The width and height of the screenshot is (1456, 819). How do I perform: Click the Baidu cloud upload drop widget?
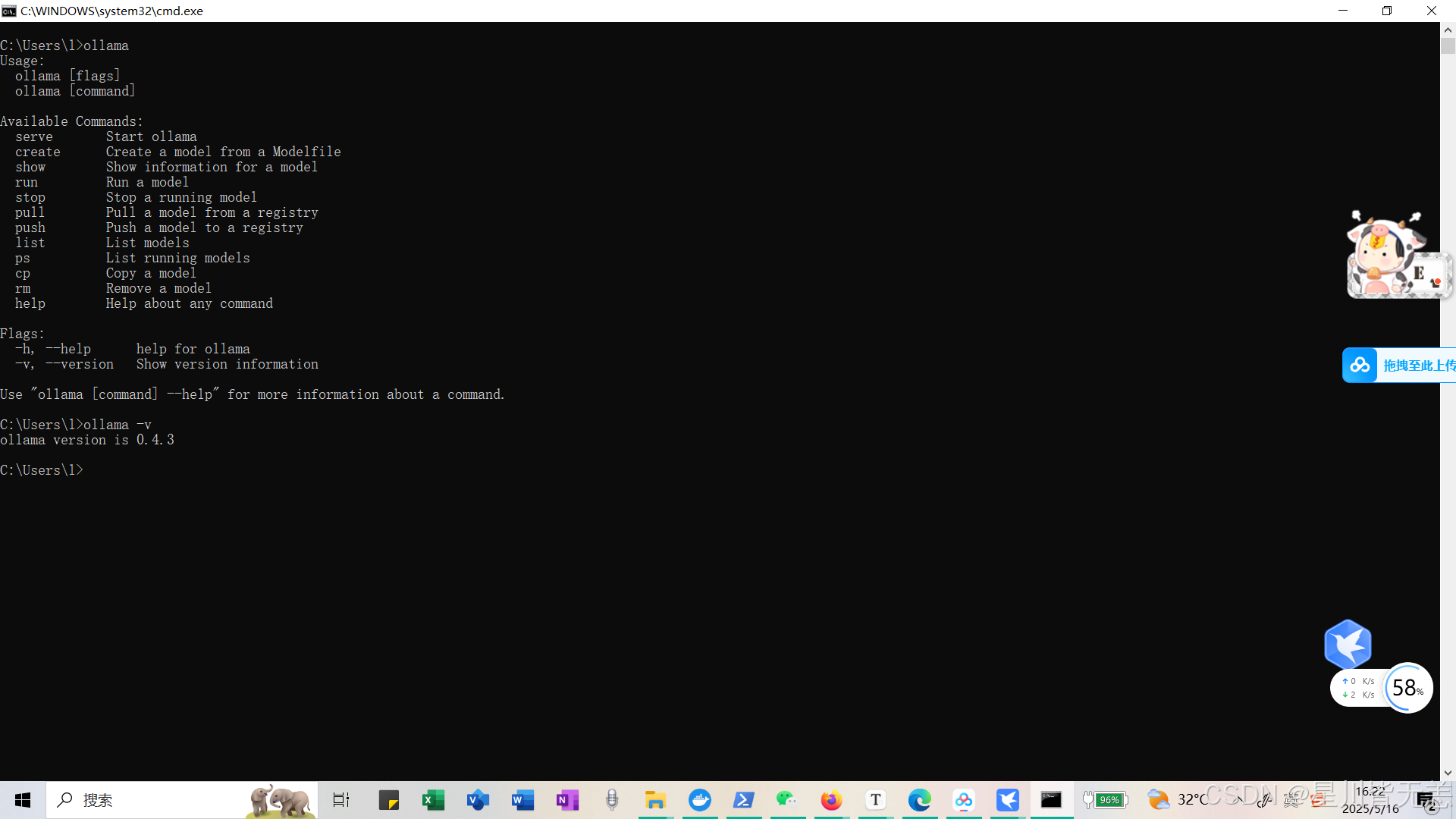point(1399,366)
